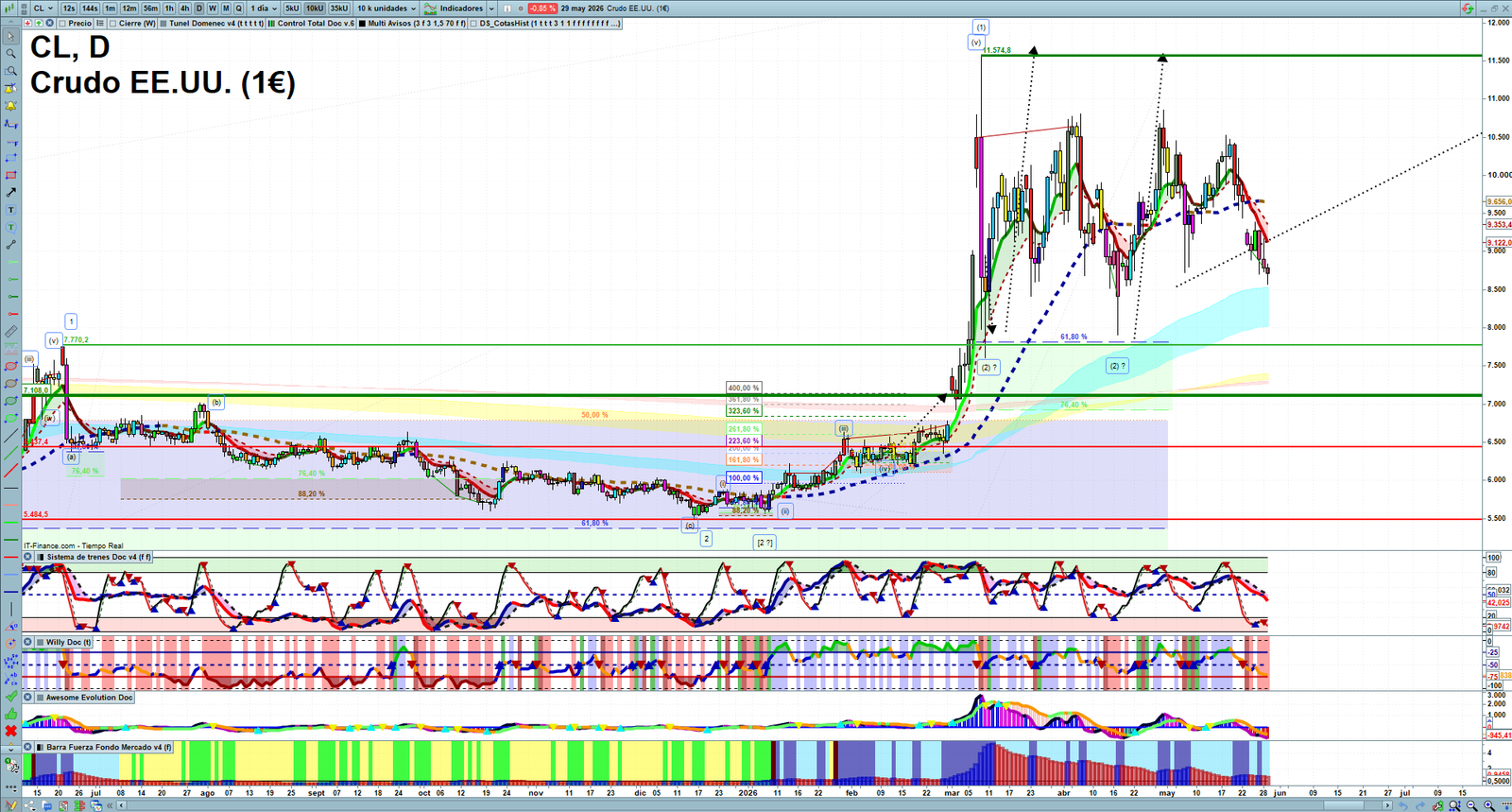The width and height of the screenshot is (1512, 812).
Task: Select the Q quarterly timeframe
Action: [x=238, y=8]
